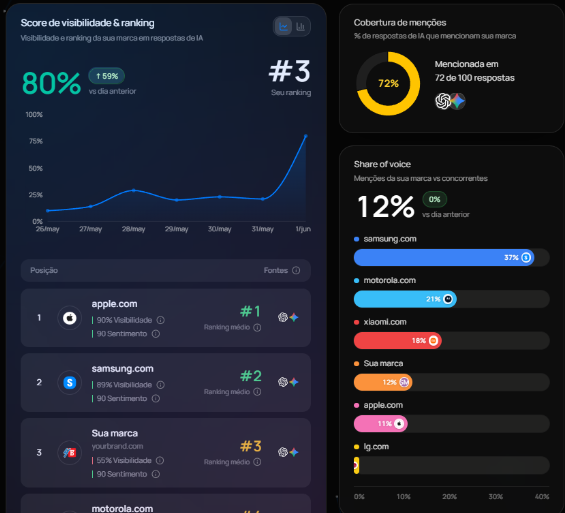The image size is (565, 513).
Task: Click Sua marca icon on 12% bar
Action: pyautogui.click(x=404, y=382)
